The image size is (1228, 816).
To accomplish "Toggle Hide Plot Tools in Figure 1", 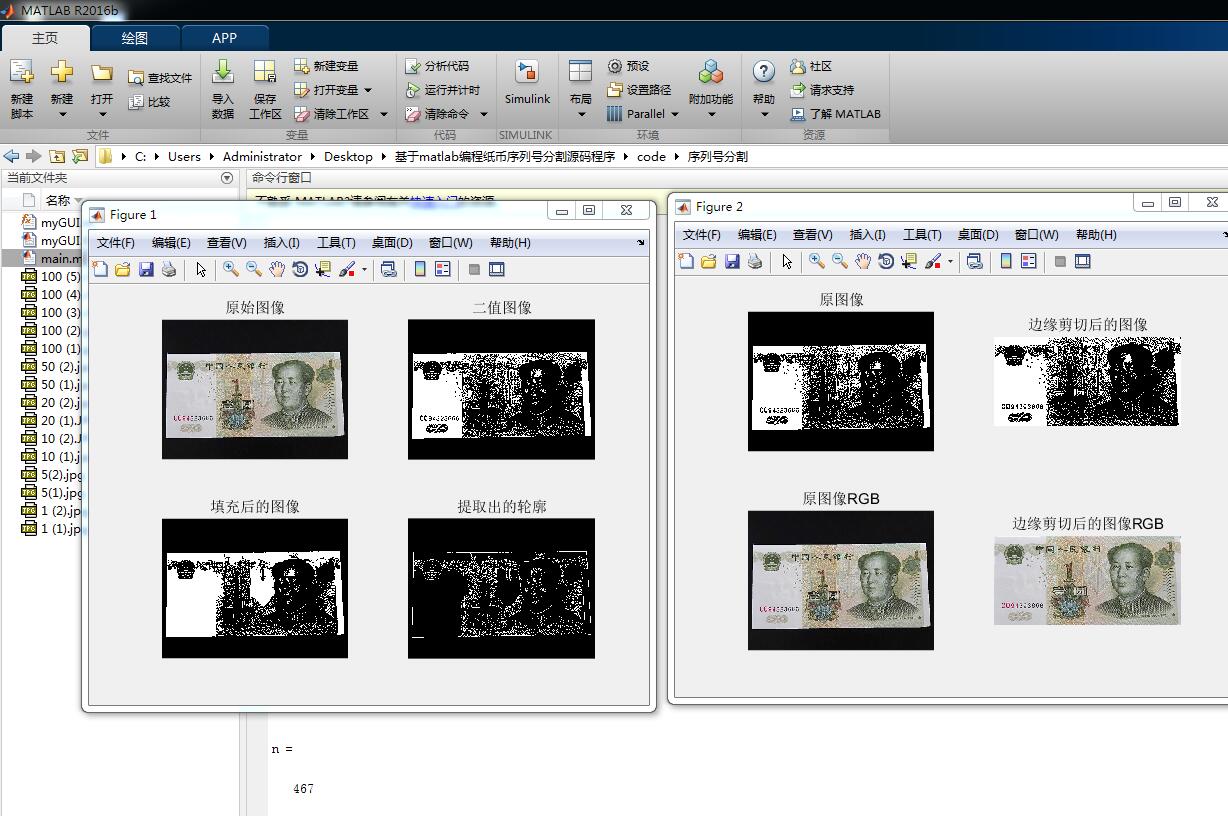I will [x=474, y=269].
